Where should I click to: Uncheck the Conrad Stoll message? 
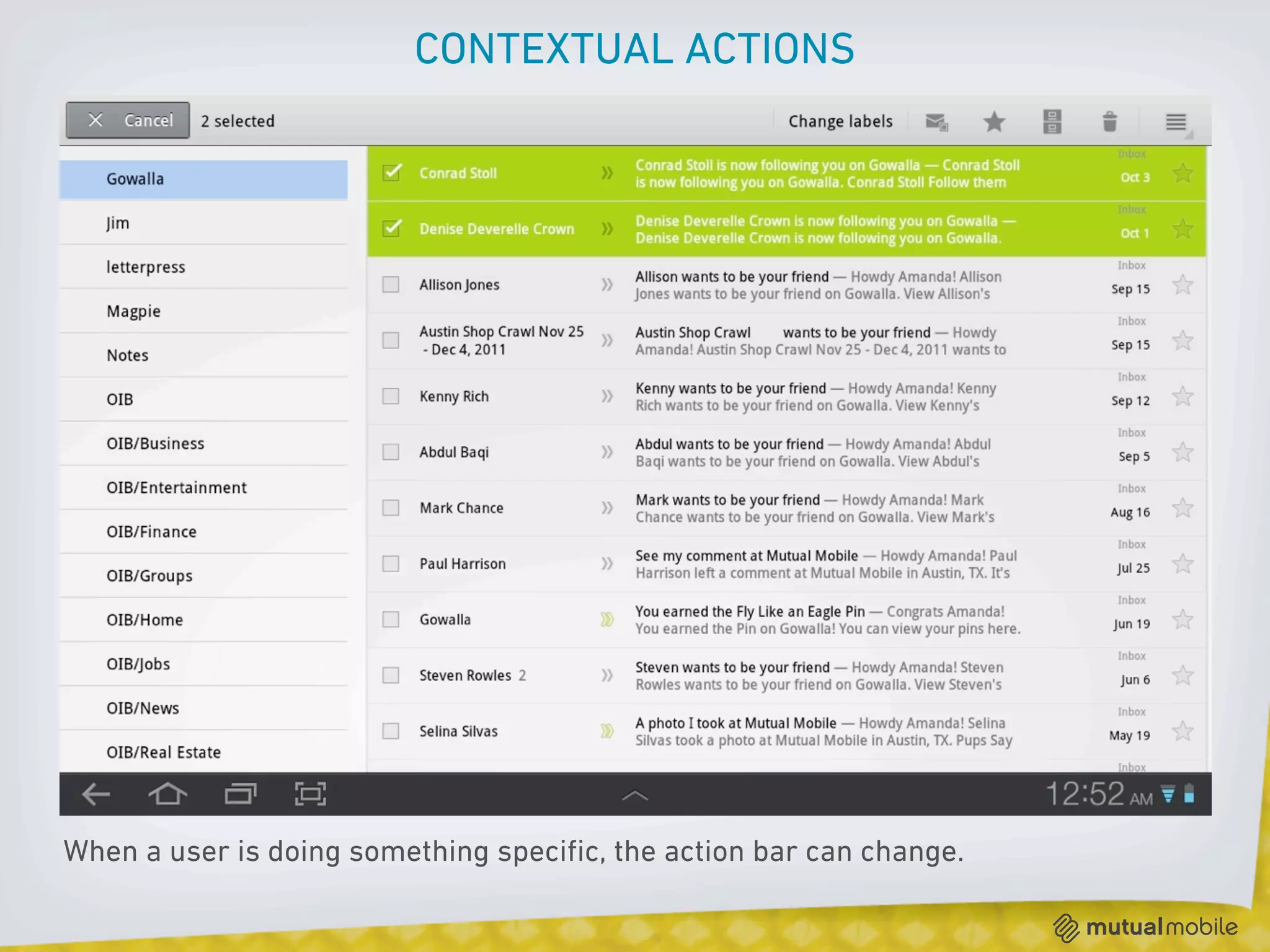pyautogui.click(x=391, y=172)
